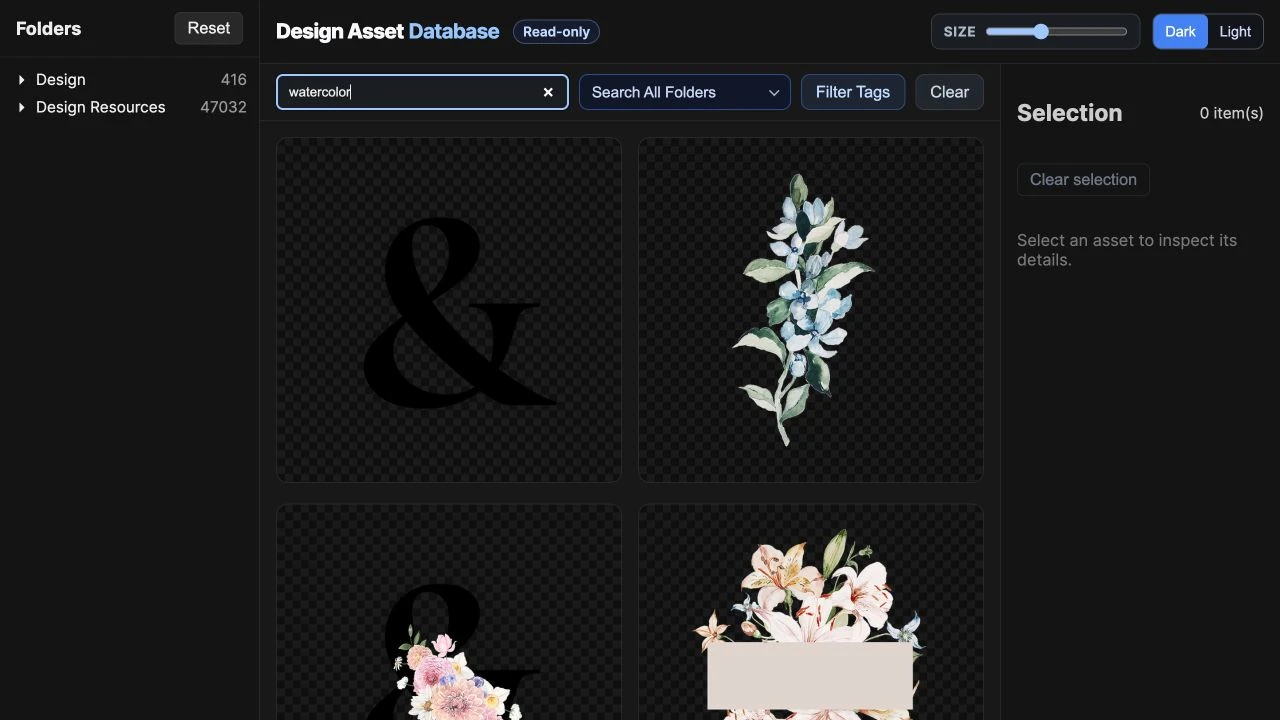Click the Clear button beside Filter Tags
Screen dimensions: 1280x720
click(949, 92)
